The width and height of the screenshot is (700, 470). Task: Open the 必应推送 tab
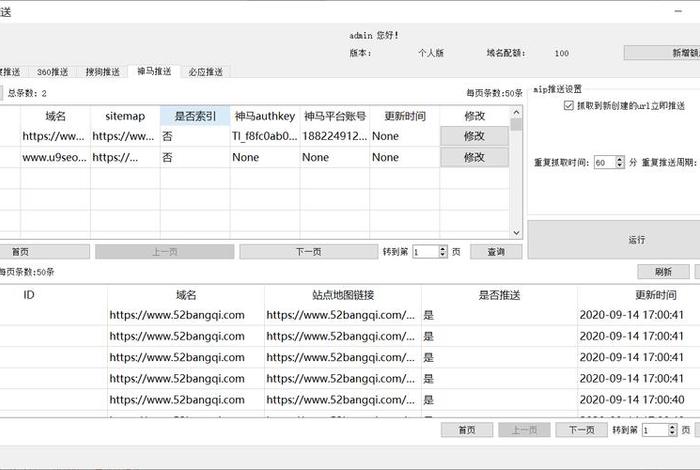coord(205,72)
